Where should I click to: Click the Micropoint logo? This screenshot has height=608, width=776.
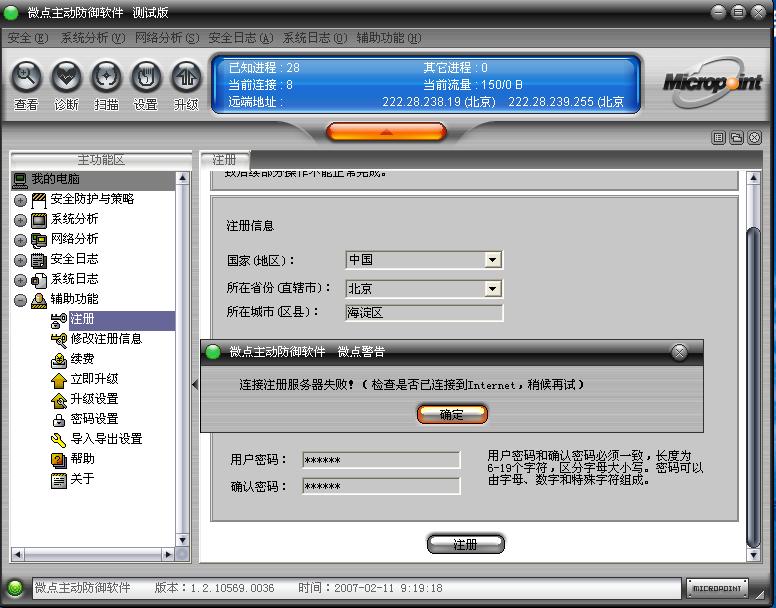coord(712,82)
